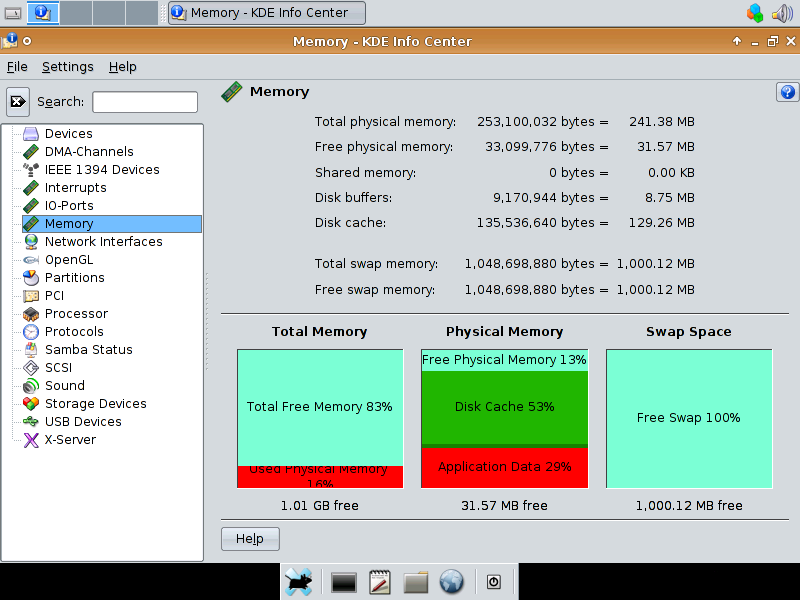The width and height of the screenshot is (800, 600).
Task: Click the keep-above arrow in title bar
Action: point(737,41)
